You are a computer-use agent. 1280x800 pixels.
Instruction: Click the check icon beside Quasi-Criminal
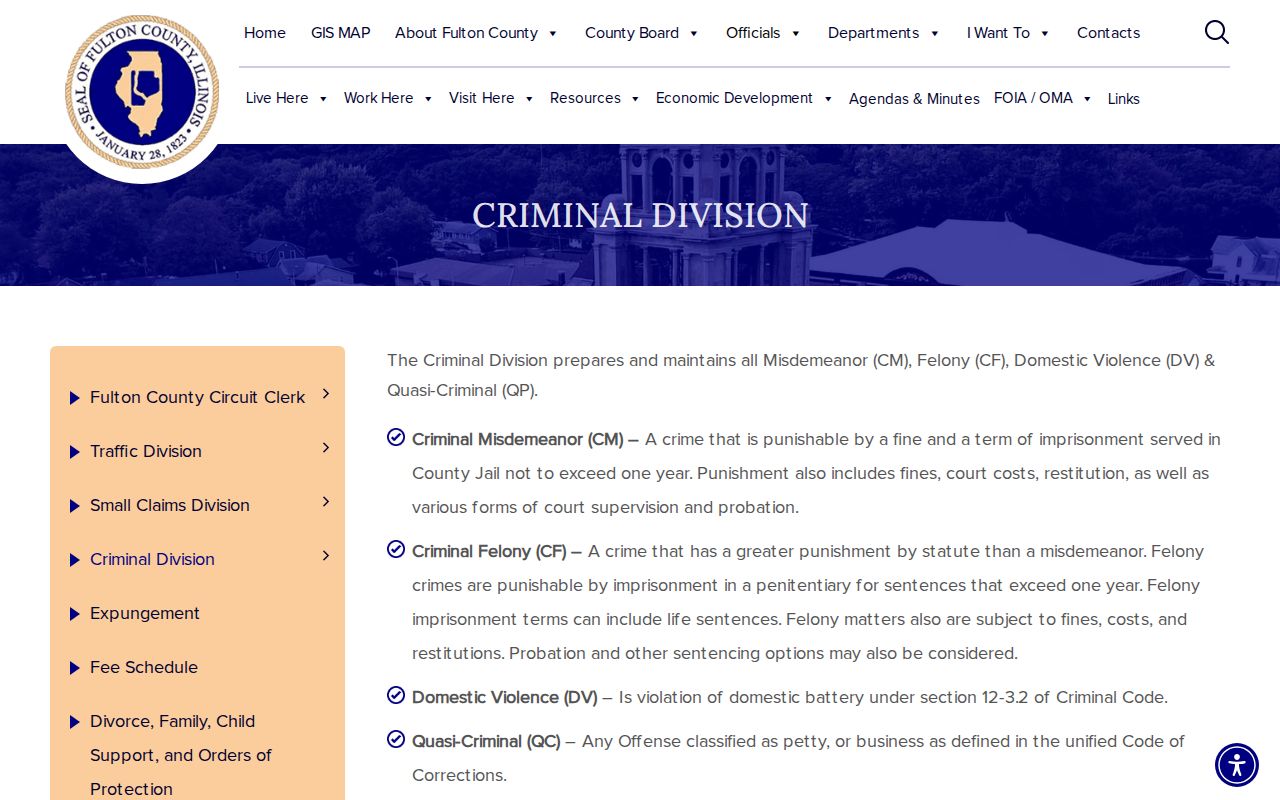396,739
